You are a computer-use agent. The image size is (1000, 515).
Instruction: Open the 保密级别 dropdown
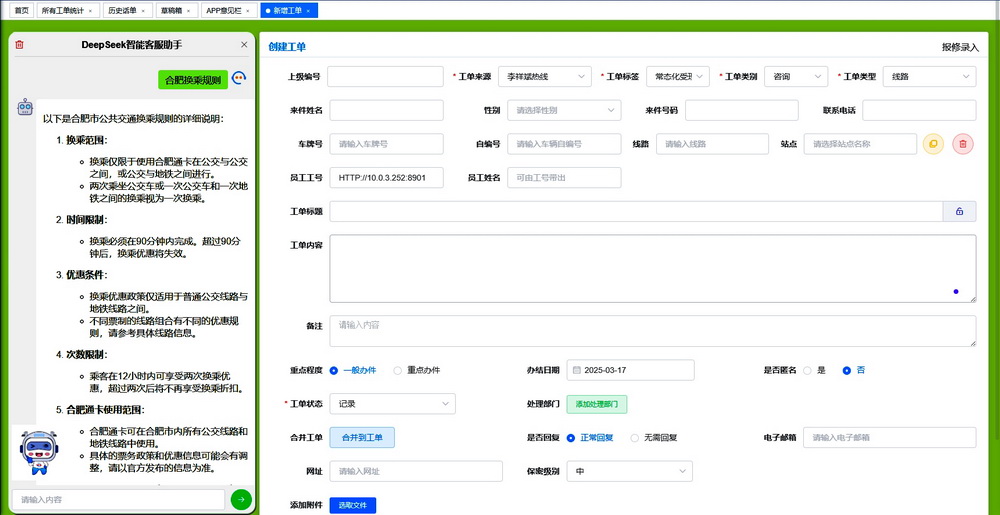pos(629,472)
